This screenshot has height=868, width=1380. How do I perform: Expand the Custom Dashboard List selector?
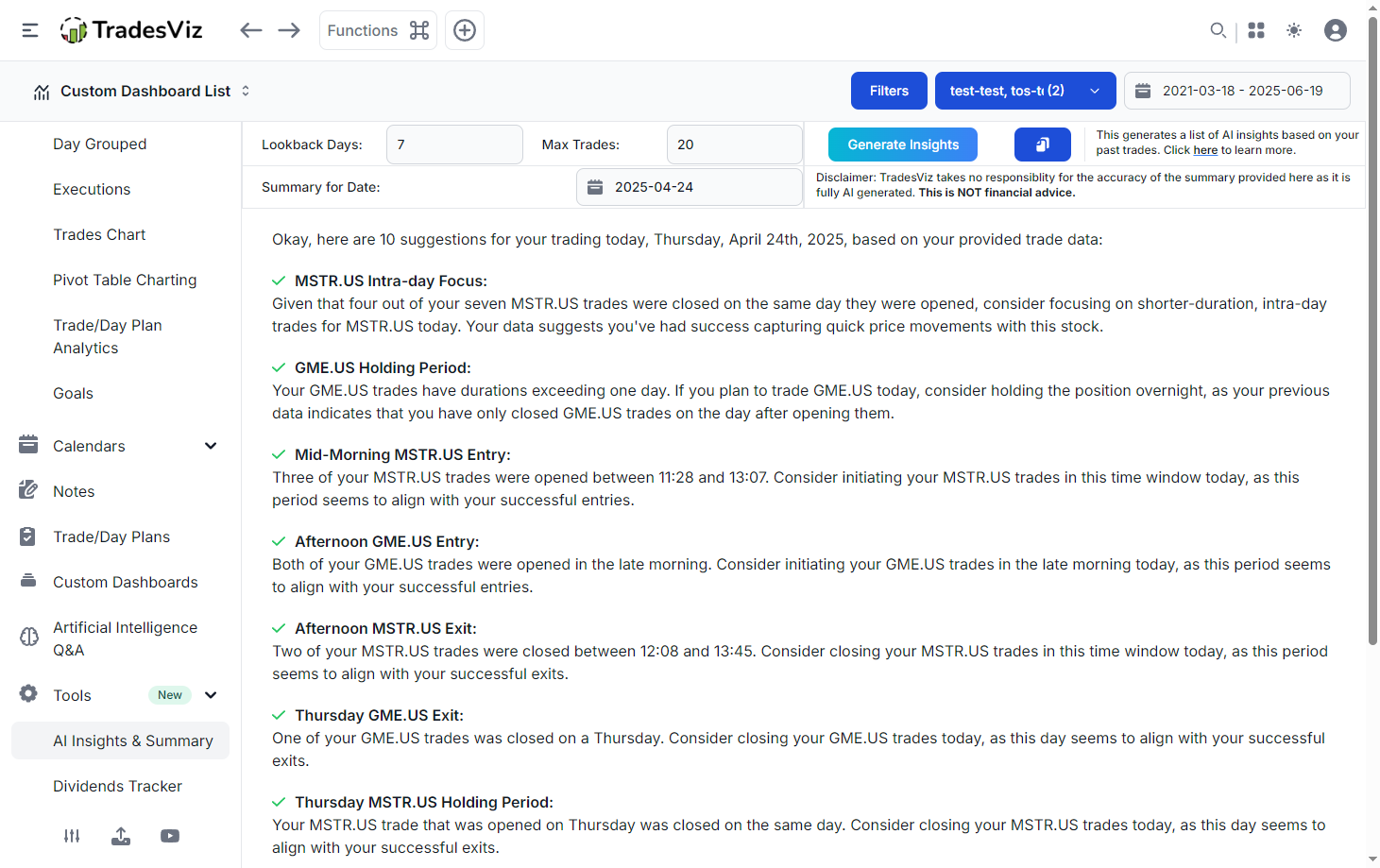pos(142,91)
